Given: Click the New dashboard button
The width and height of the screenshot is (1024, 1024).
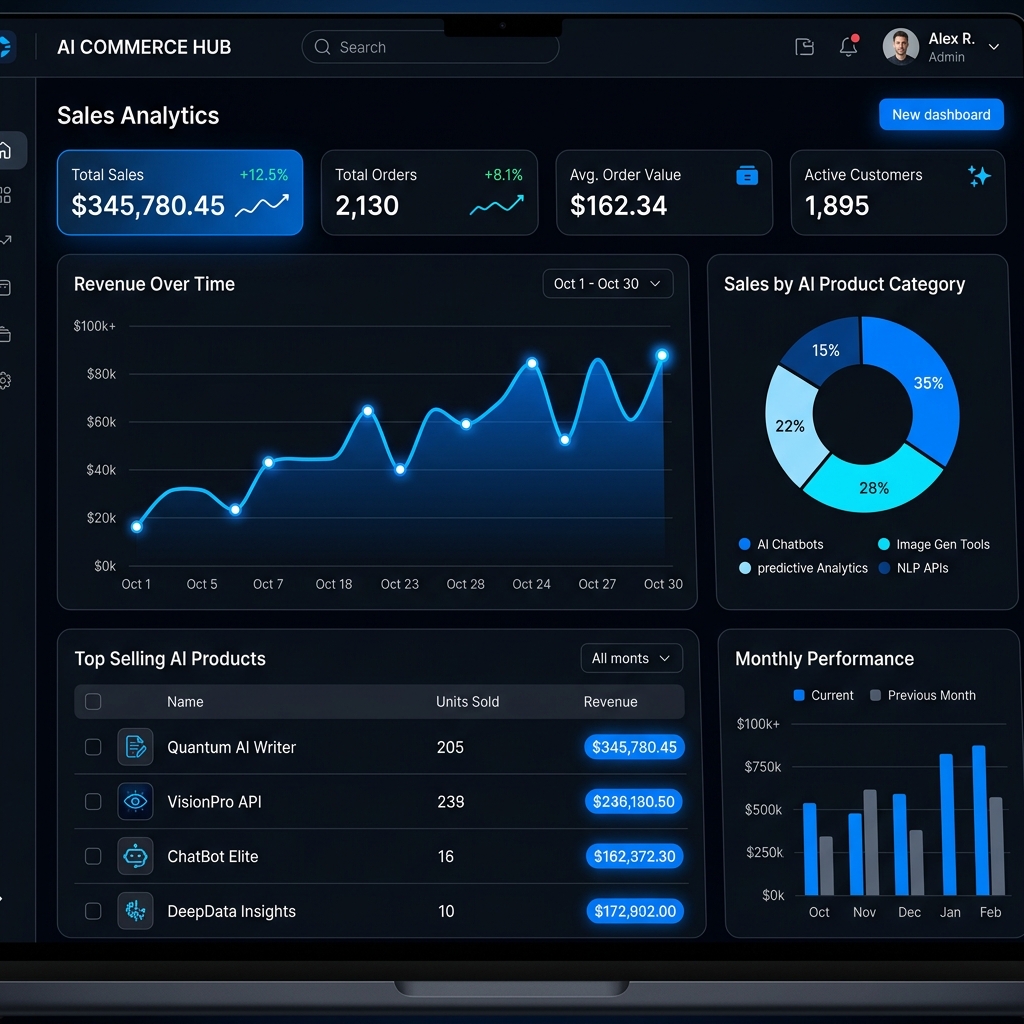Looking at the screenshot, I should pos(940,114).
